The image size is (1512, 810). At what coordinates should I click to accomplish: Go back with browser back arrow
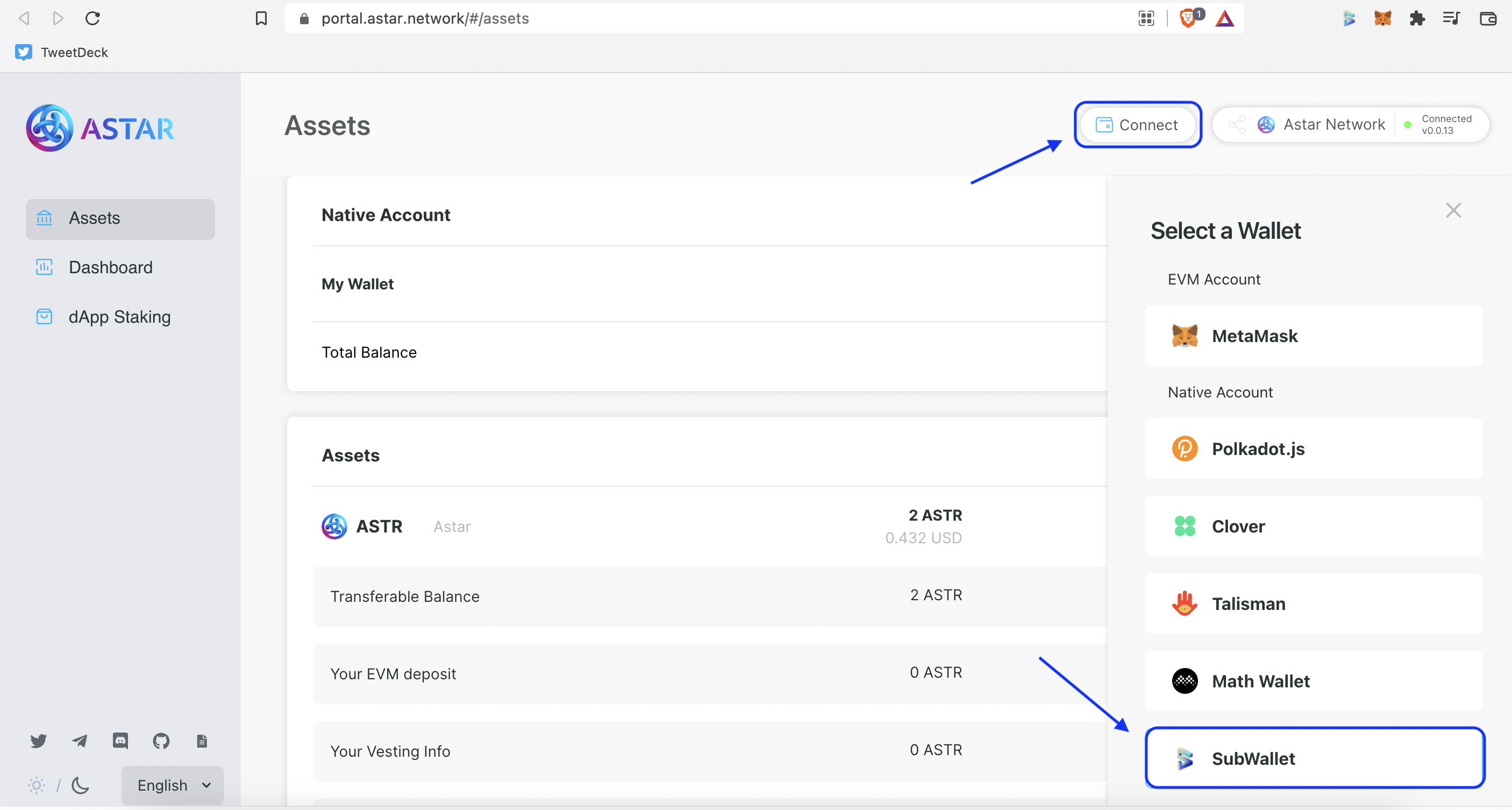pyautogui.click(x=24, y=18)
